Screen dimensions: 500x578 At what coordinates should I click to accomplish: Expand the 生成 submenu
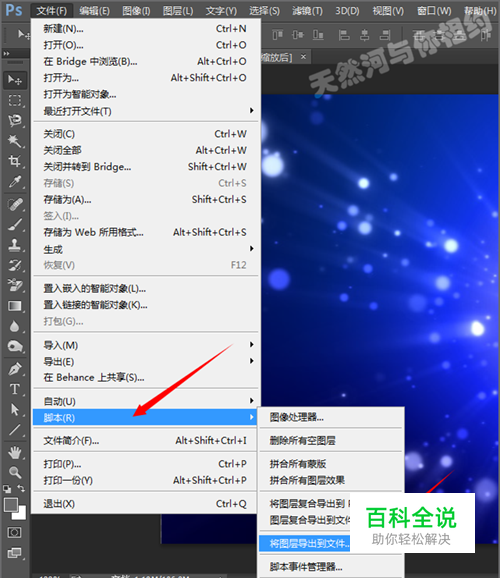tap(145, 249)
